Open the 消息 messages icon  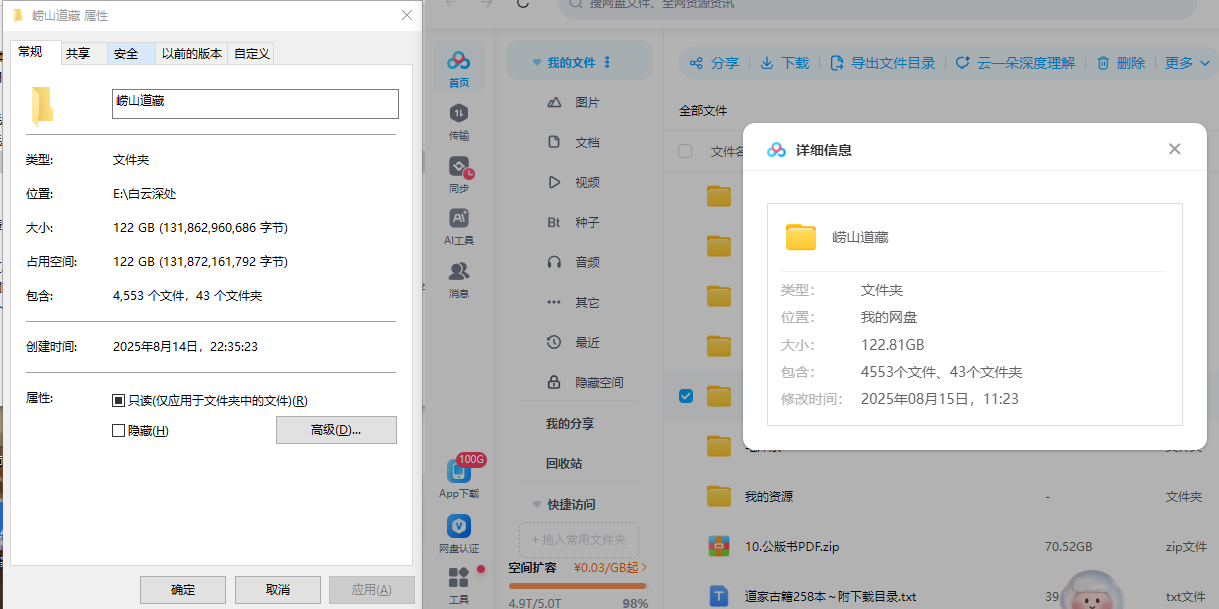click(459, 273)
